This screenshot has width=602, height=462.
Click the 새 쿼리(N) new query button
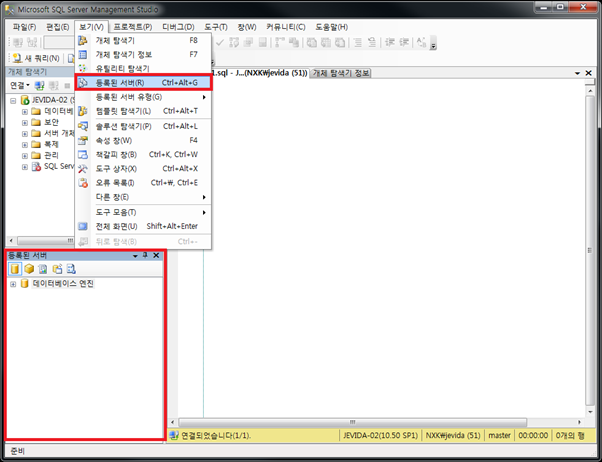point(36,58)
